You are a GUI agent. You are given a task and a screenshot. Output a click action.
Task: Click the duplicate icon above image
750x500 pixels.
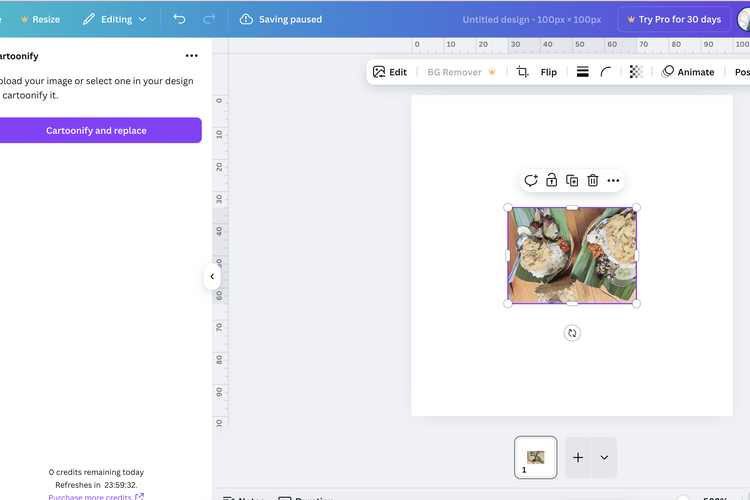[x=572, y=180]
